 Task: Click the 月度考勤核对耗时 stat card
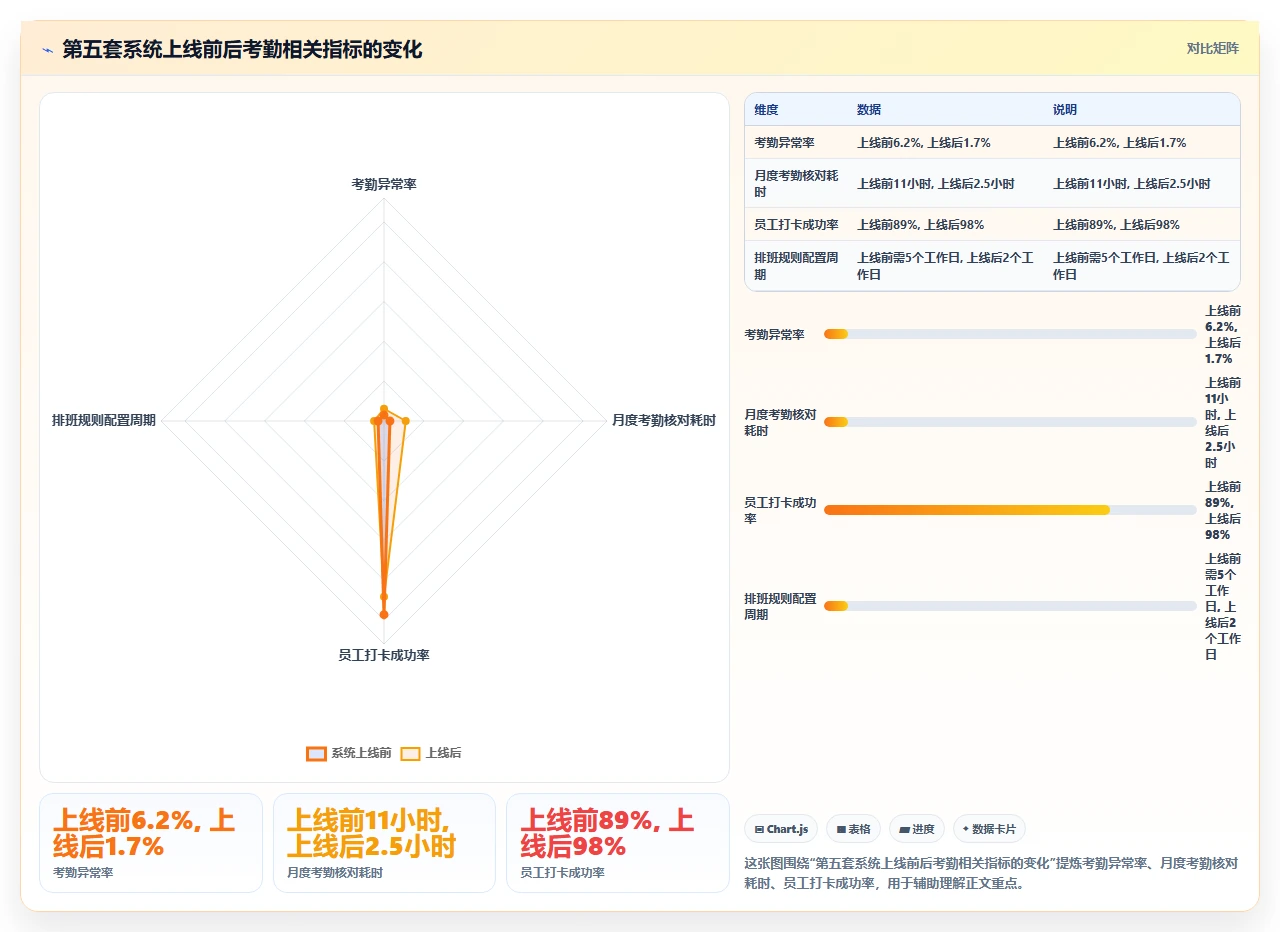click(x=384, y=843)
